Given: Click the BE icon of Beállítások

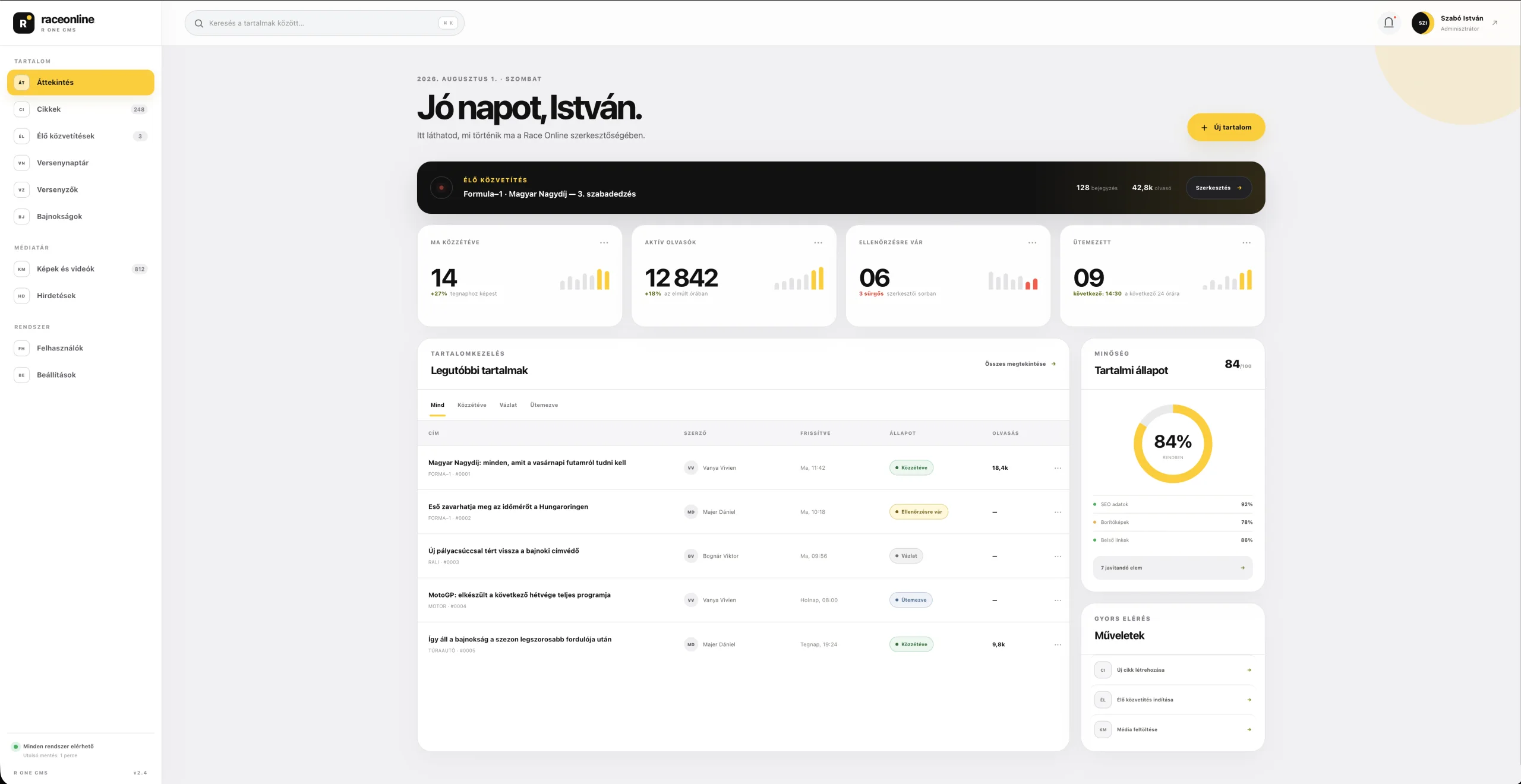Looking at the screenshot, I should pos(21,375).
